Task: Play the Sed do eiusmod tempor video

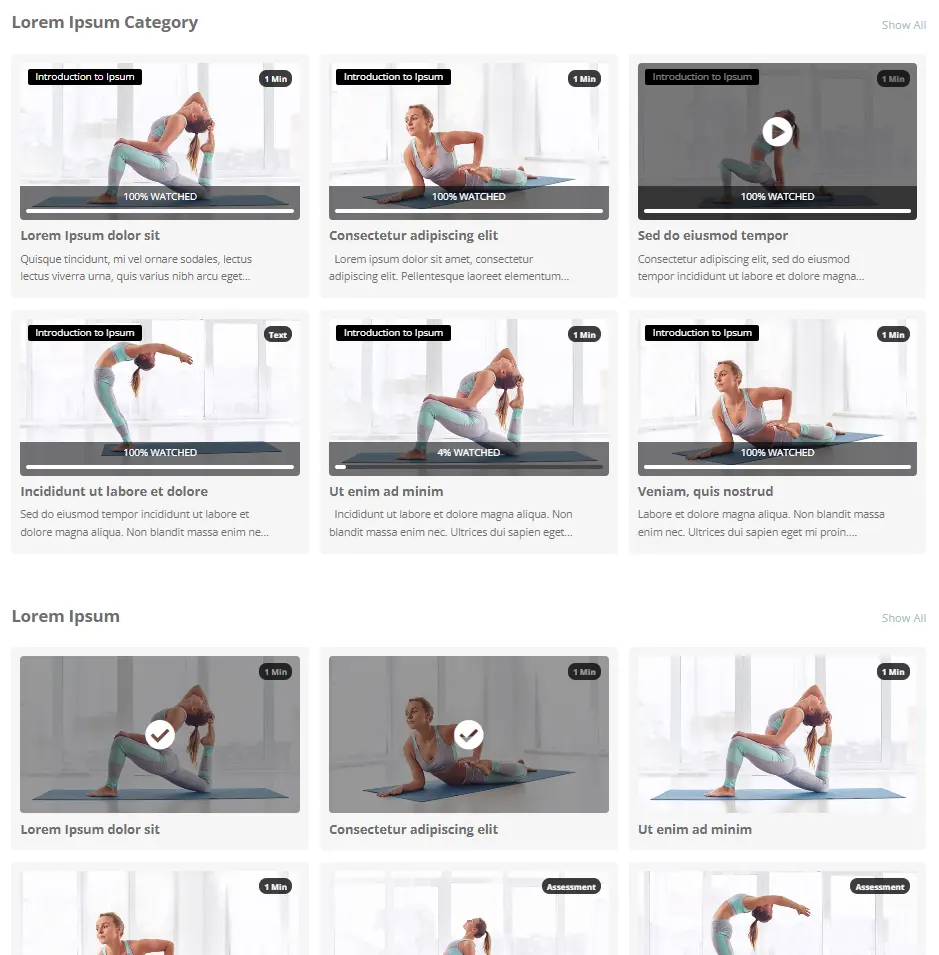Action: pos(777,132)
